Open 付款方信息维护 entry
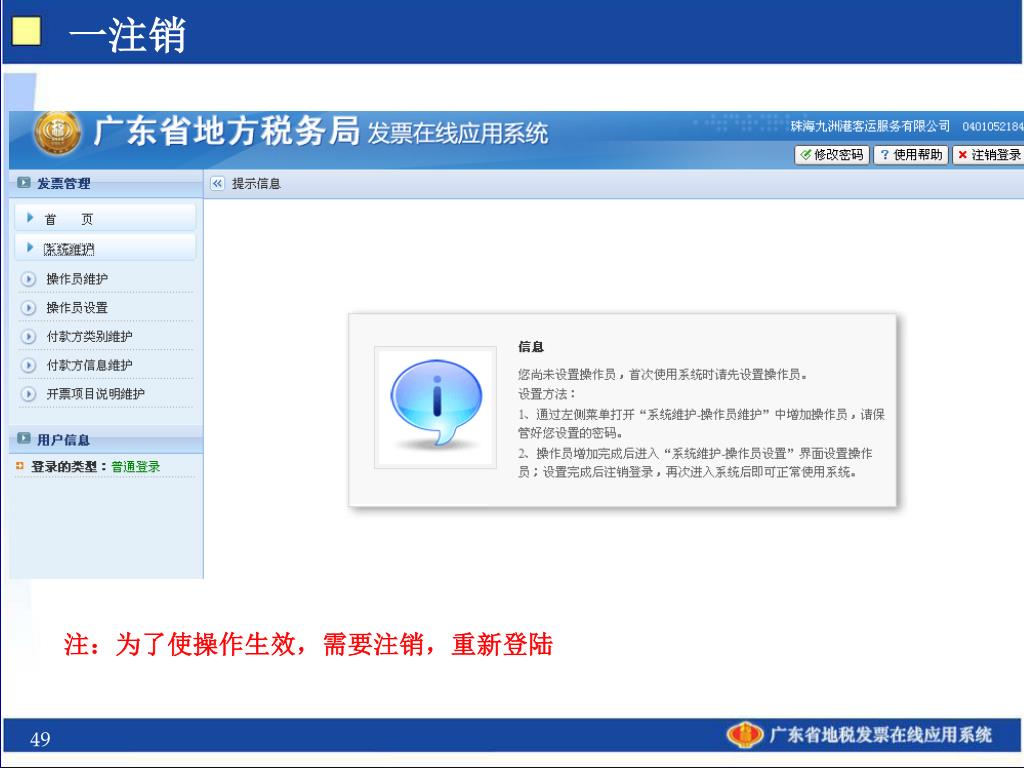Viewport: 1024px width, 768px height. (89, 365)
